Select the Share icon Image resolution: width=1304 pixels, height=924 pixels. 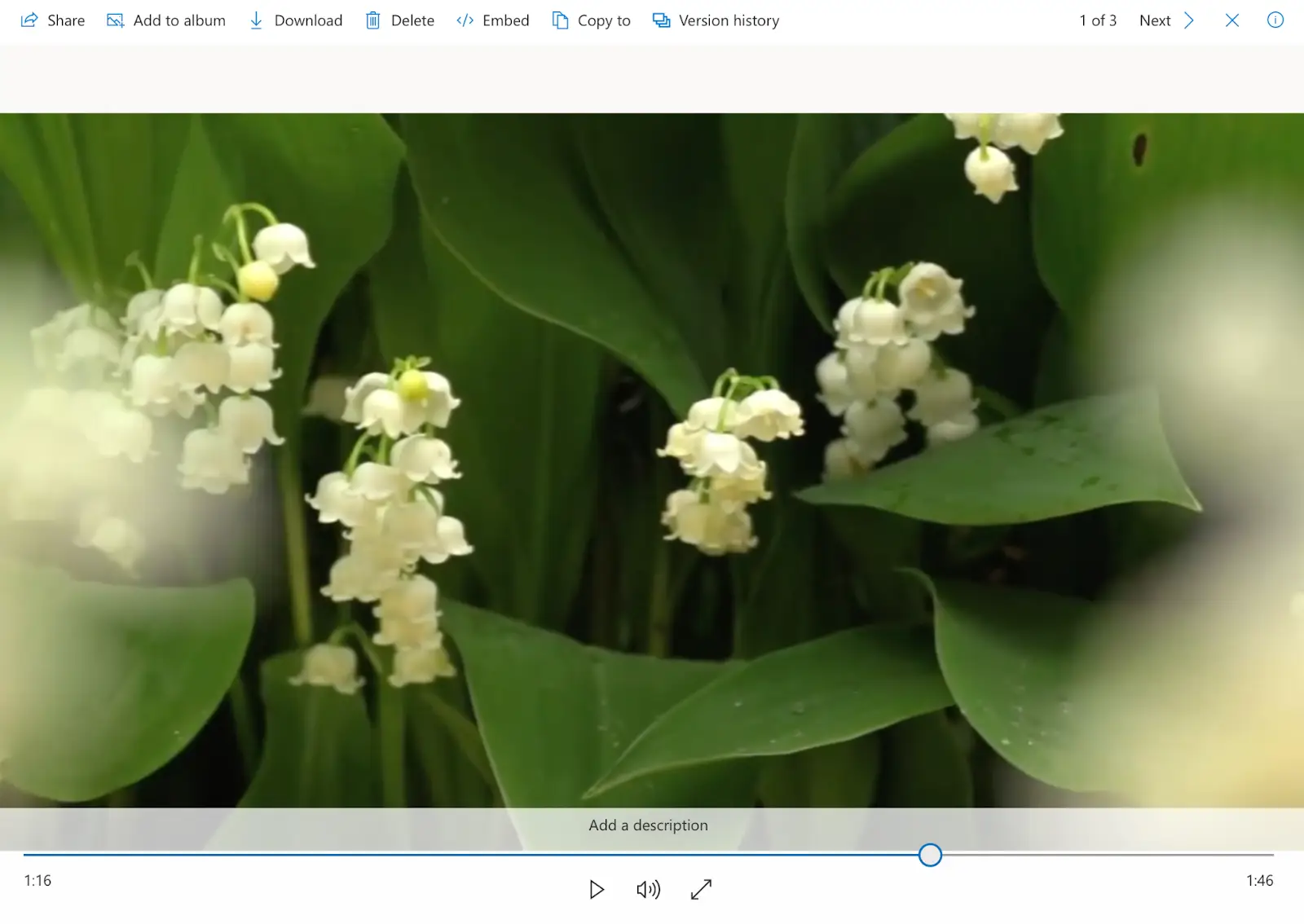(30, 20)
